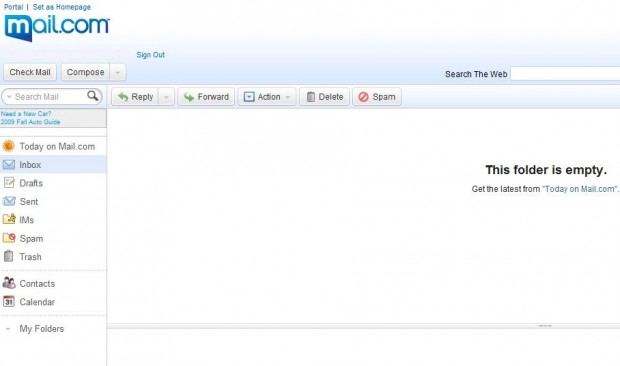Select the Inbox folder
The height and width of the screenshot is (366, 620).
pos(53,164)
